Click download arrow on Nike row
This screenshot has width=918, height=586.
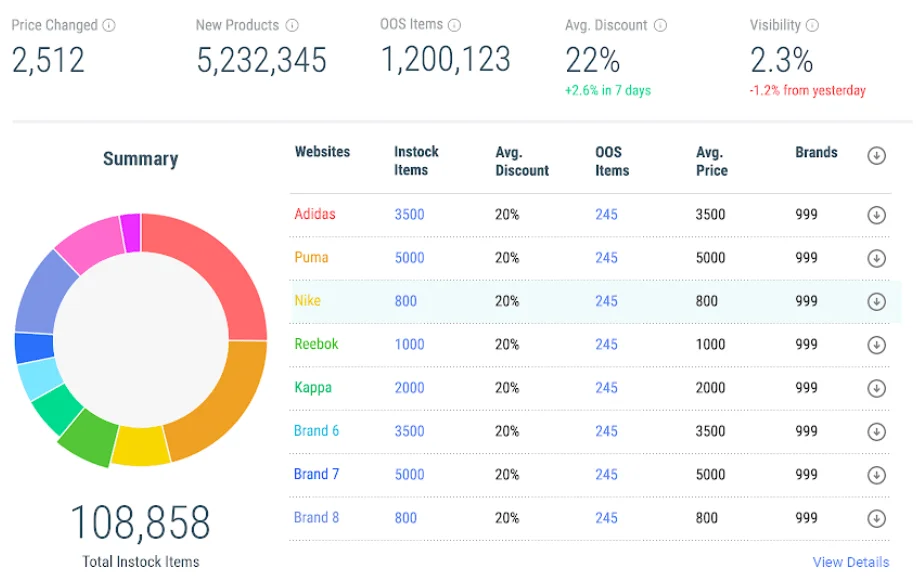coord(877,301)
